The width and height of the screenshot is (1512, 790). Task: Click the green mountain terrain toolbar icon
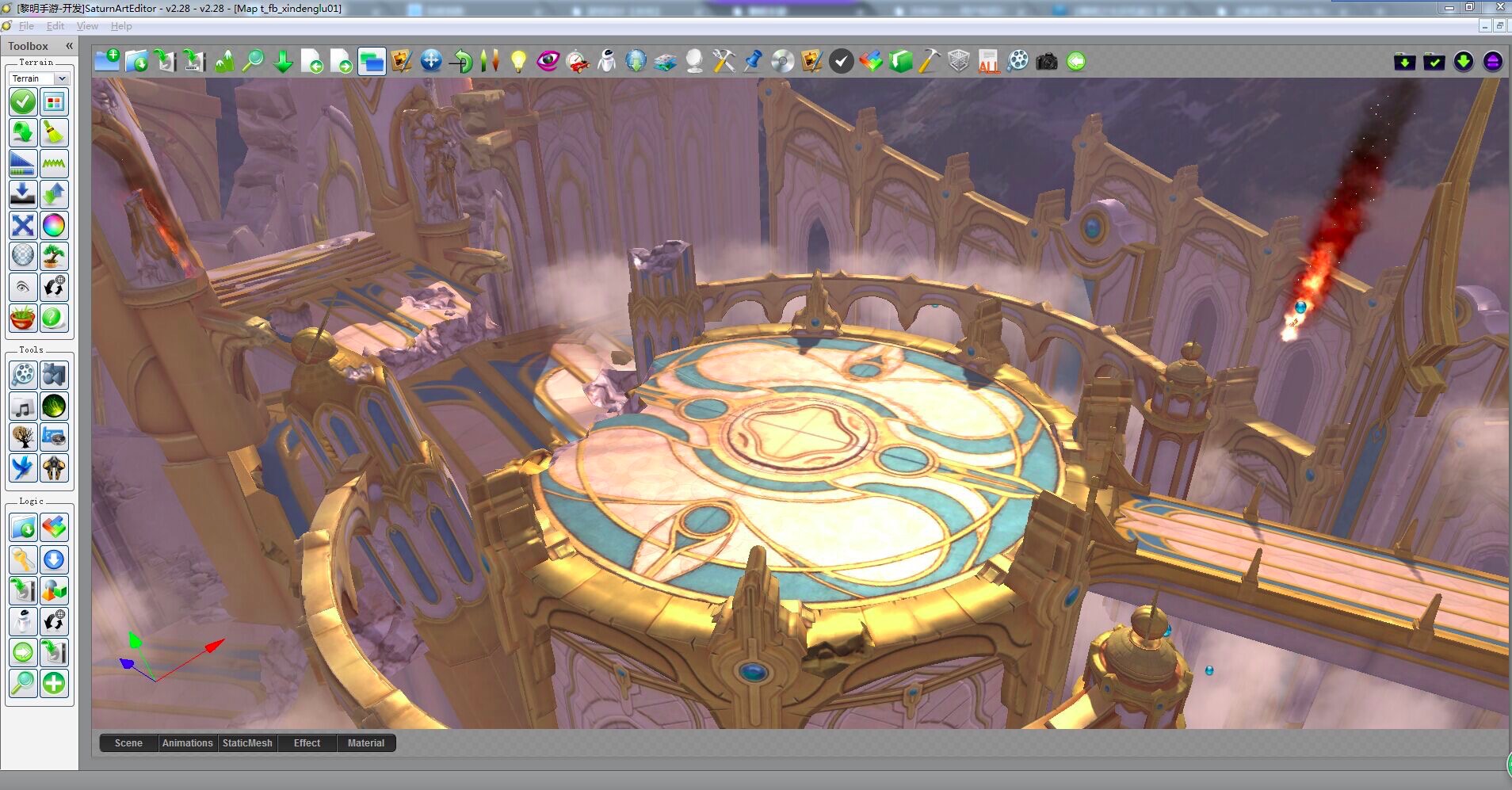[224, 61]
